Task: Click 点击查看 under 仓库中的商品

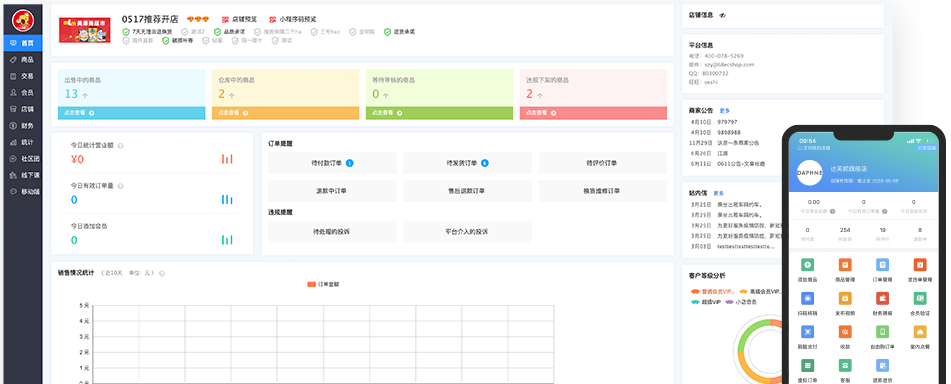Action: pos(286,113)
